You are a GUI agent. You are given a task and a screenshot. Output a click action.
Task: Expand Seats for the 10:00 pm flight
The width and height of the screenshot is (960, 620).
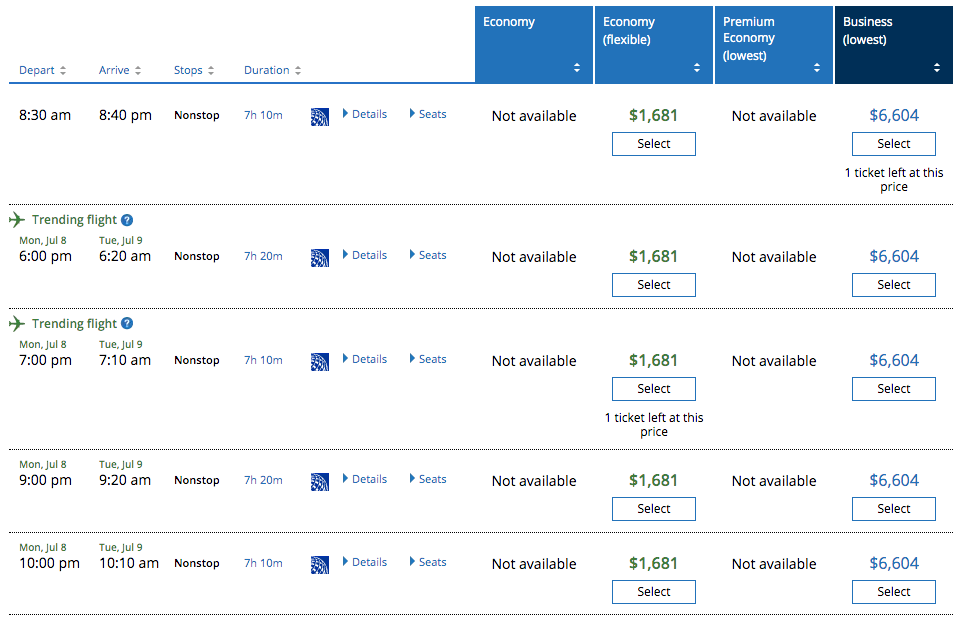click(x=428, y=562)
